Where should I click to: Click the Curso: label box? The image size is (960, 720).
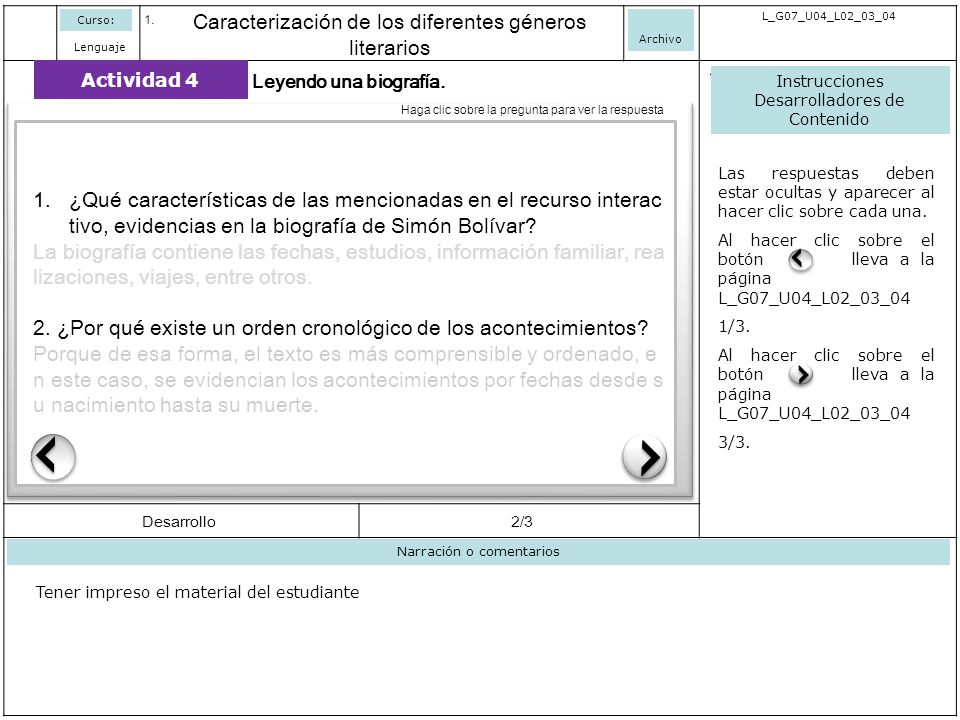click(96, 20)
